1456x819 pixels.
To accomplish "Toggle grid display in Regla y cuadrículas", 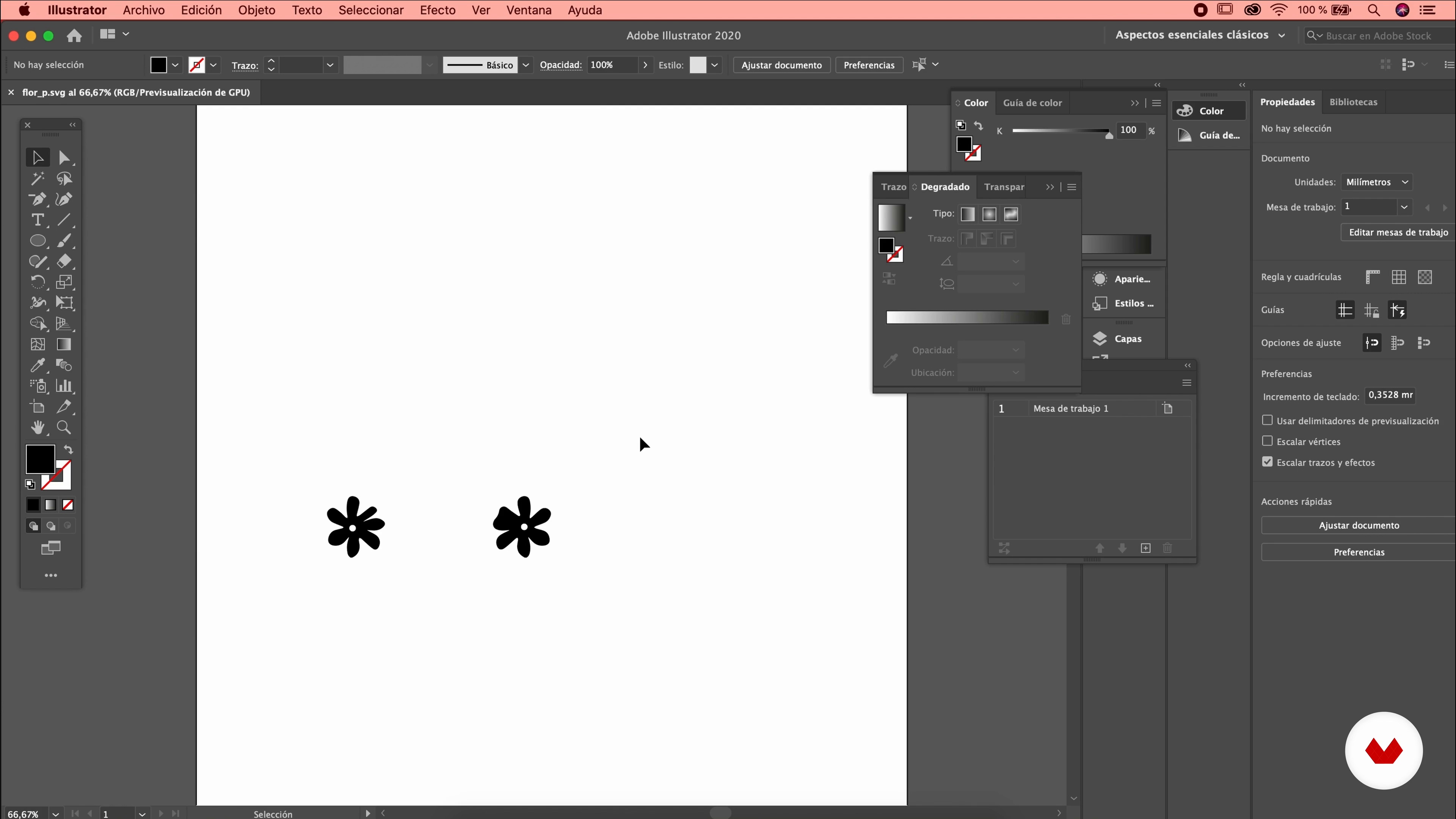I will point(1399,277).
